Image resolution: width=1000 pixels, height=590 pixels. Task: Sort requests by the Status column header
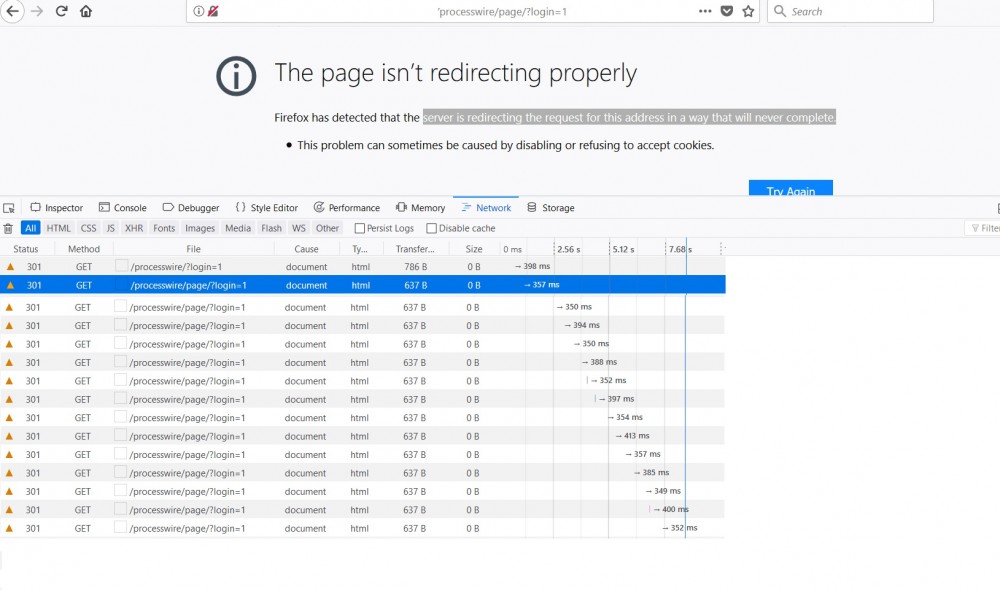26,249
